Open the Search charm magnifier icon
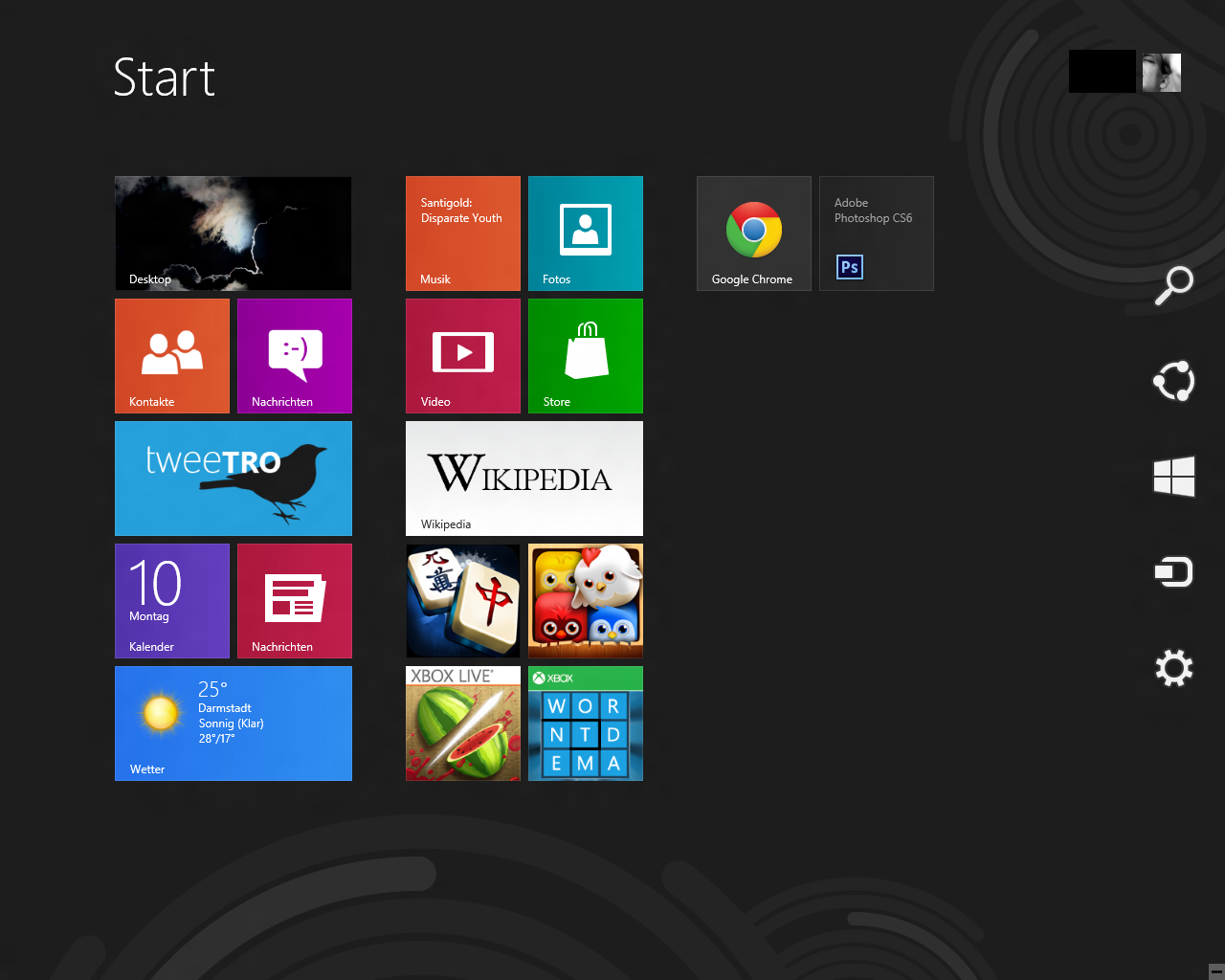This screenshot has height=980, width=1225. (1173, 285)
